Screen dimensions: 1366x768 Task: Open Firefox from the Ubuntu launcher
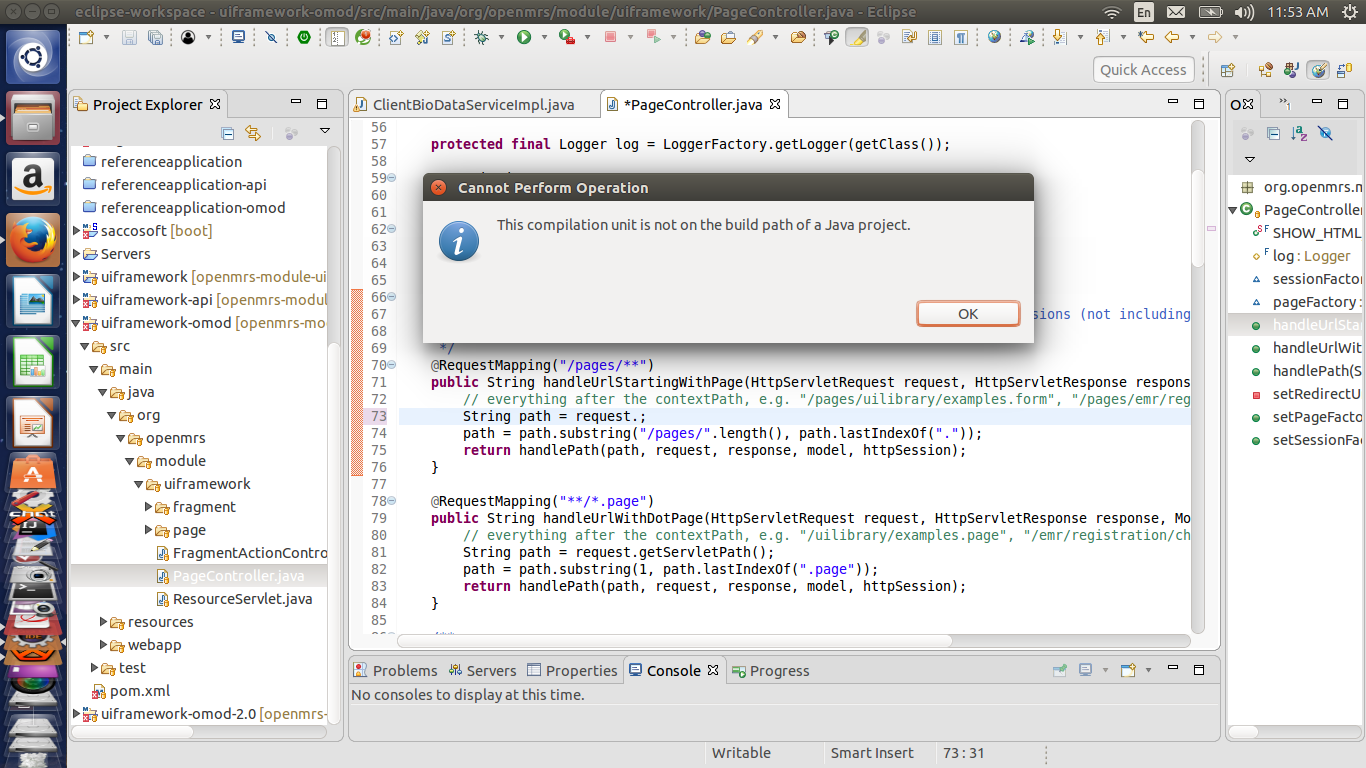pos(32,241)
